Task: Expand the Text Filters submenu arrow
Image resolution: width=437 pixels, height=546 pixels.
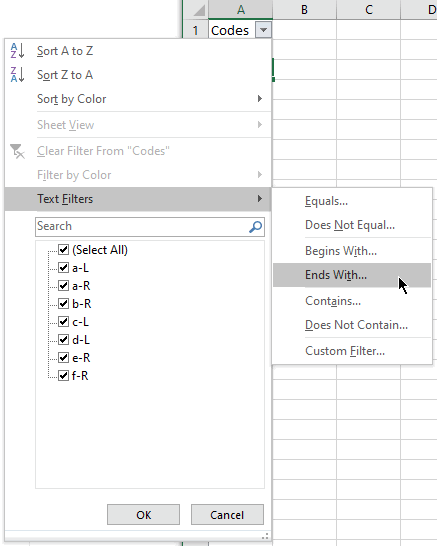Action: (260, 198)
